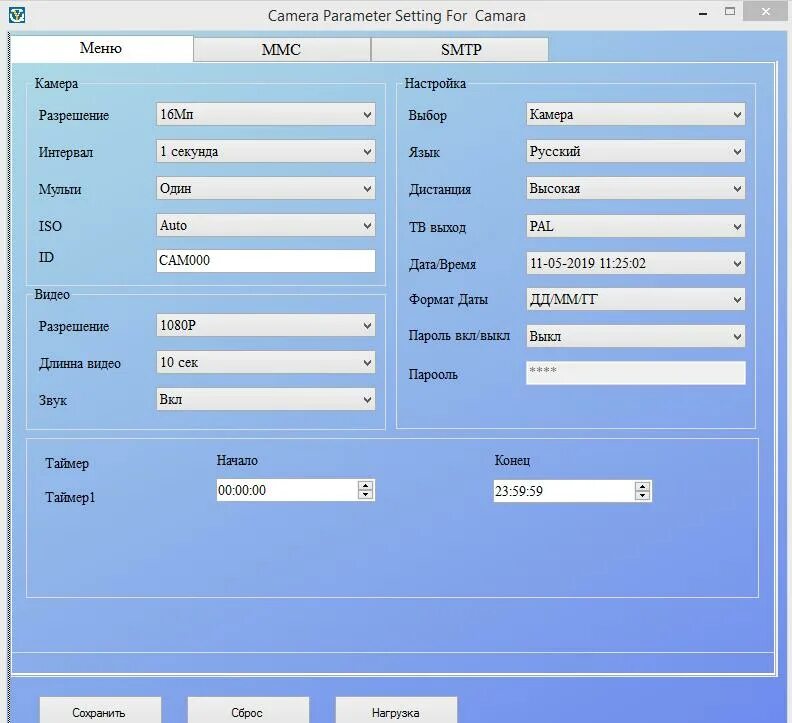Minimize the Camera Parameter Setting window
792x723 pixels.
pos(703,13)
